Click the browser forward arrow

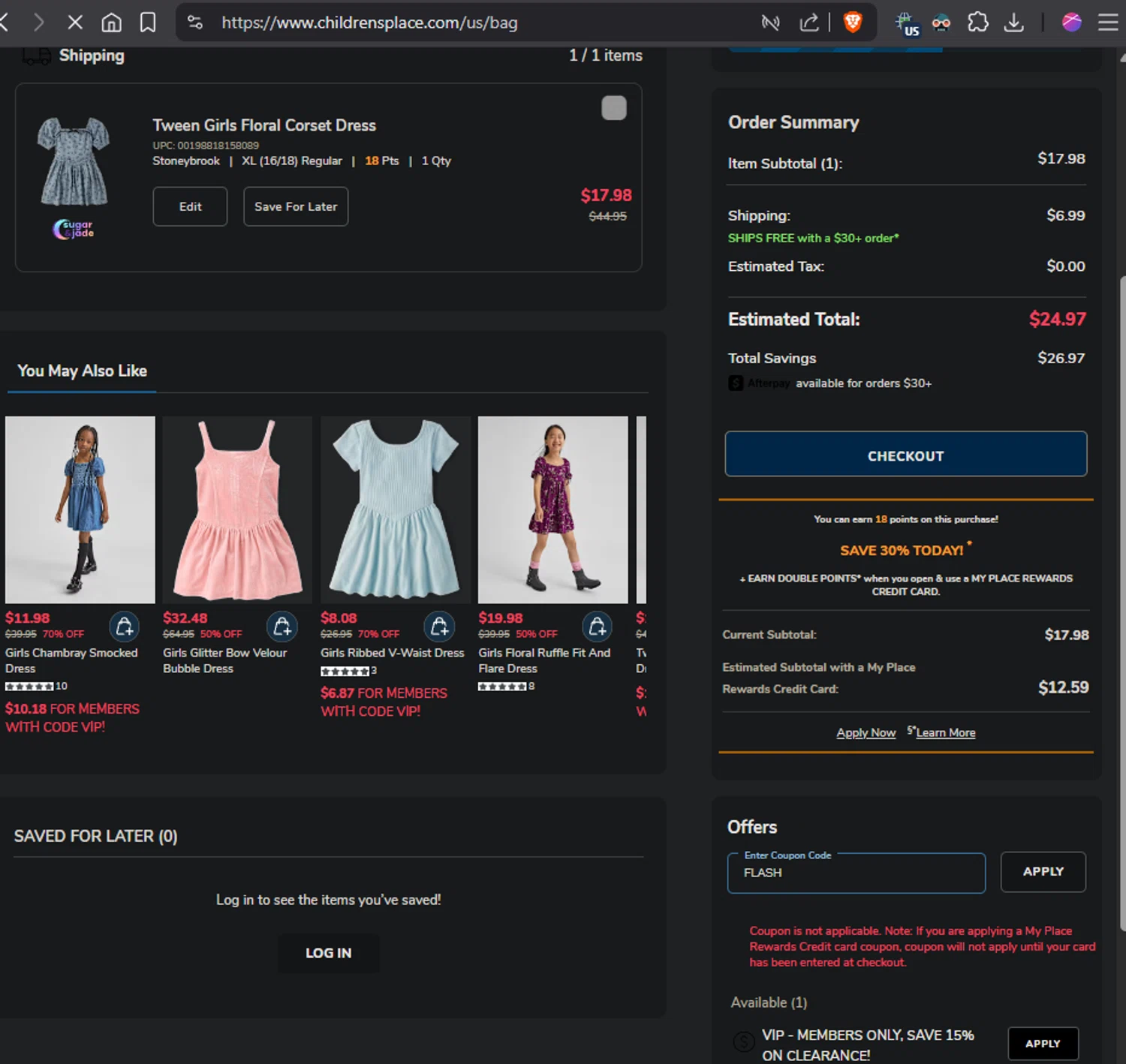pos(39,23)
